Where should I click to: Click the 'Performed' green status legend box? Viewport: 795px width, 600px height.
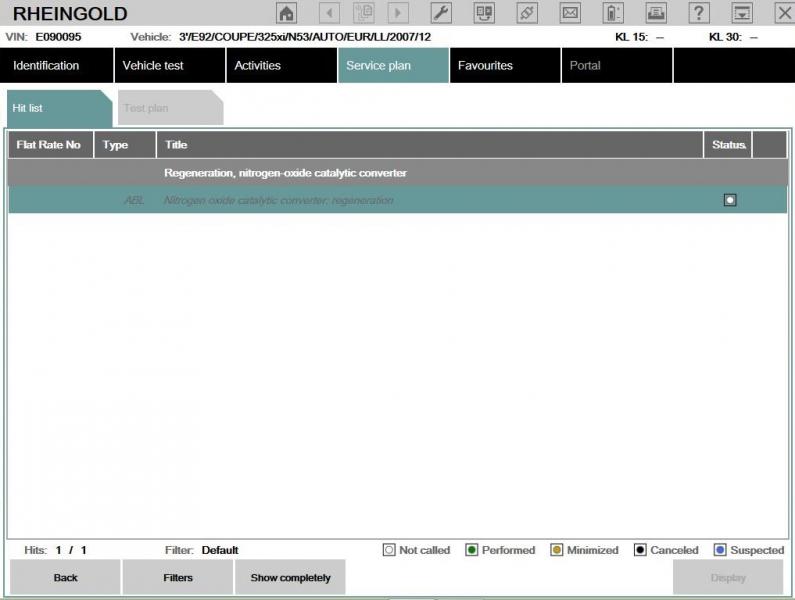pyautogui.click(x=473, y=550)
